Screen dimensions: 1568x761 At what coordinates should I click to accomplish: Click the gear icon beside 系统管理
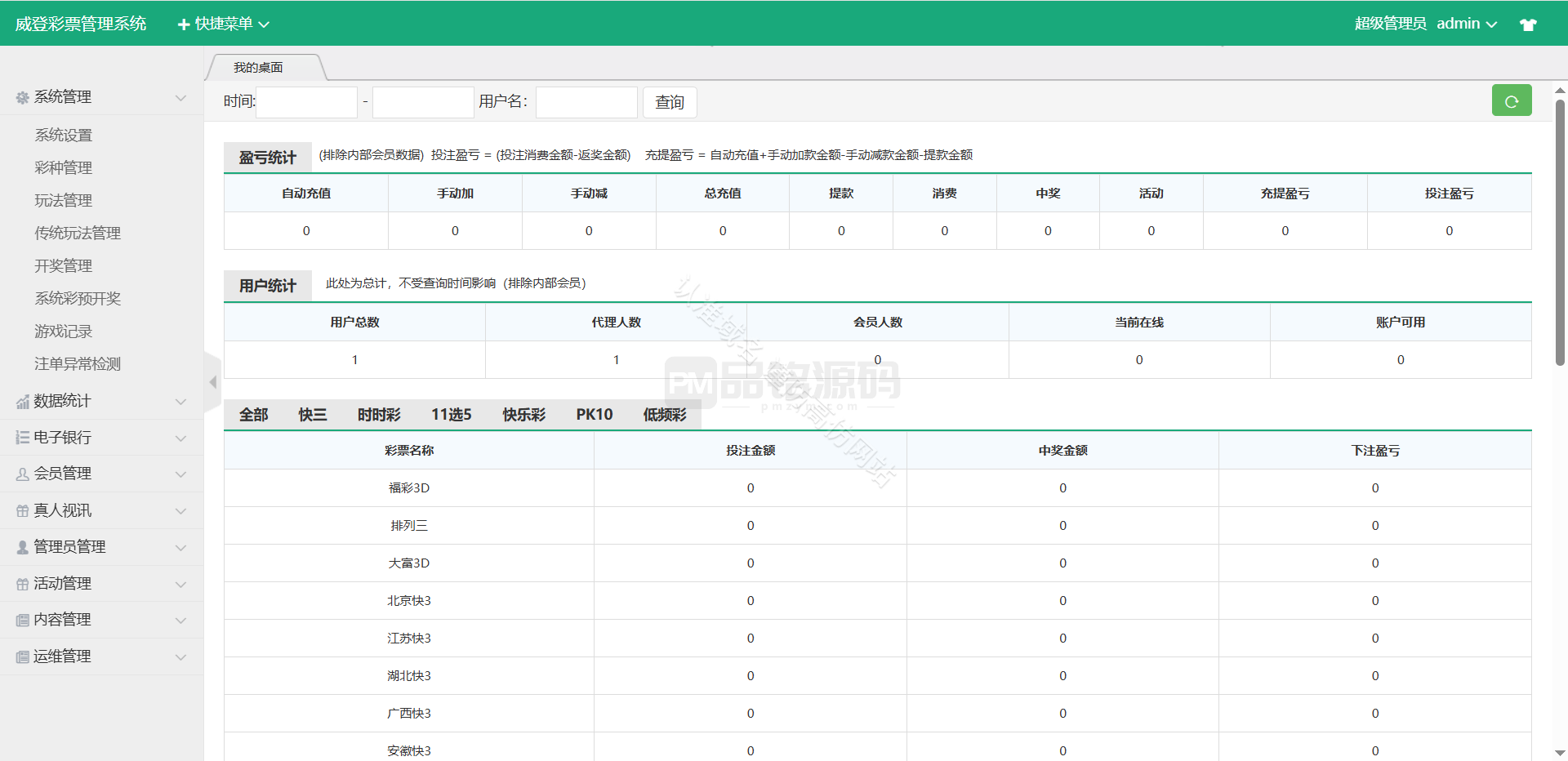tap(23, 97)
